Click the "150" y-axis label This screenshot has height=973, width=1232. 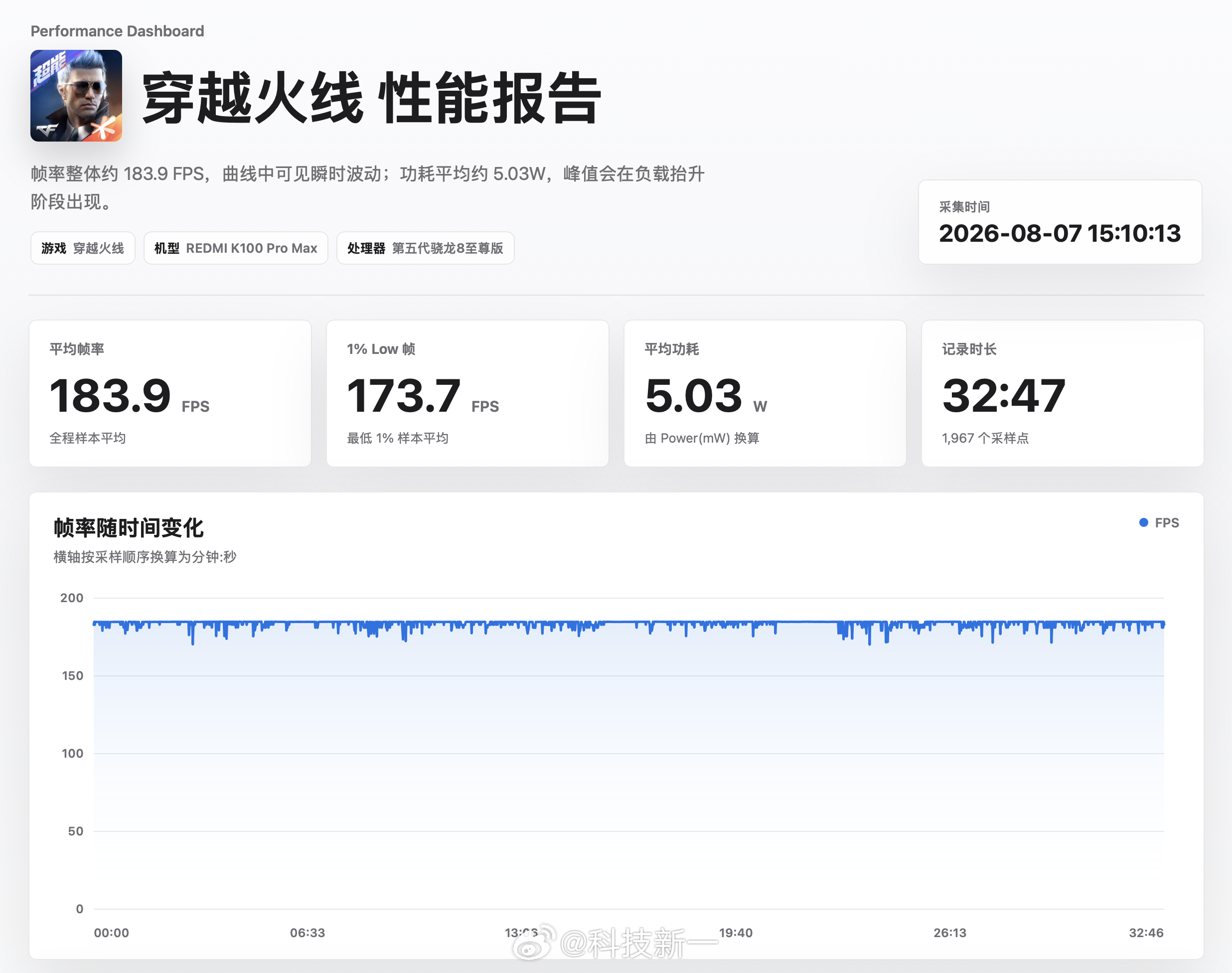[x=72, y=675]
